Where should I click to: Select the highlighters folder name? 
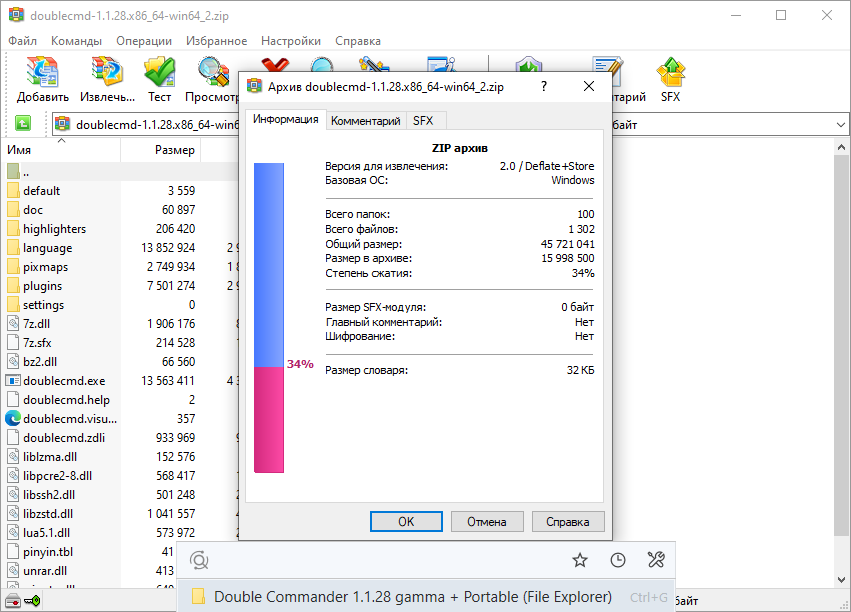pos(54,228)
